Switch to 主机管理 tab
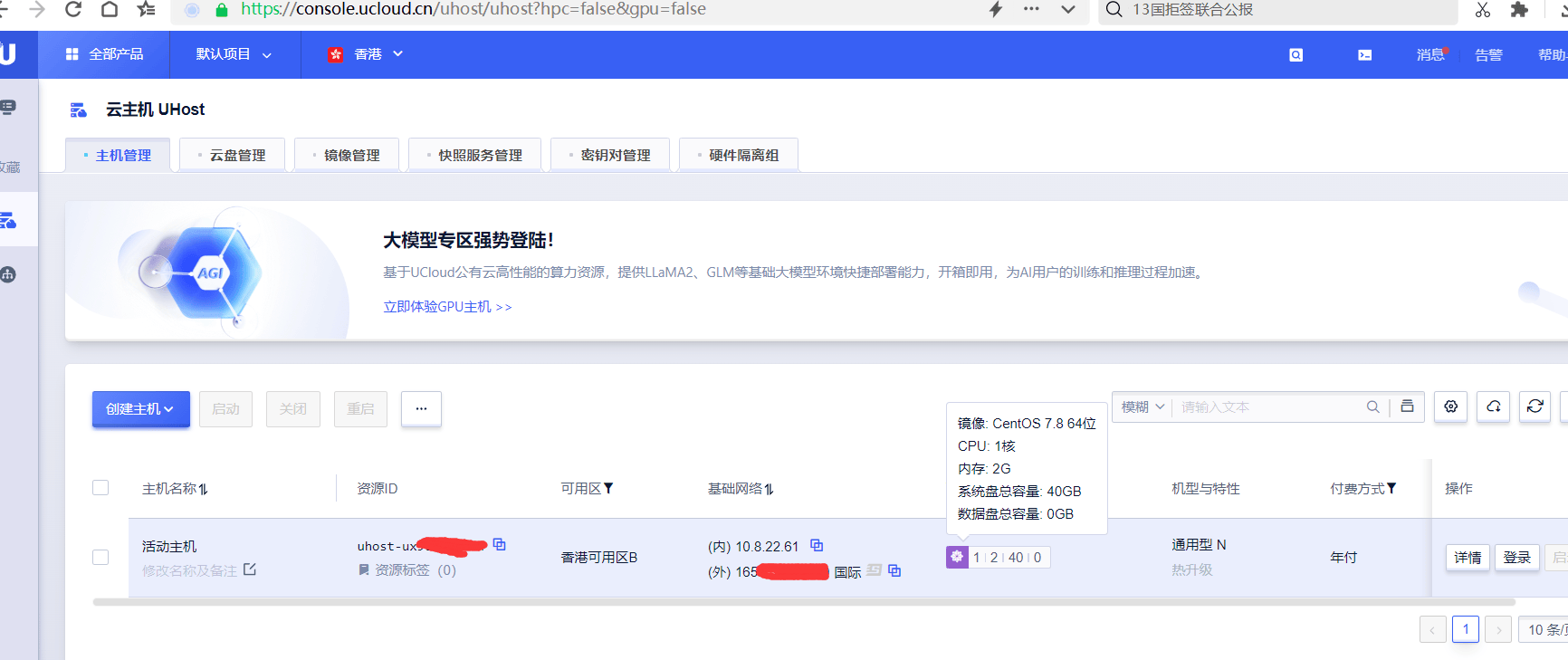Screen dimensions: 1568x660 click(118, 155)
